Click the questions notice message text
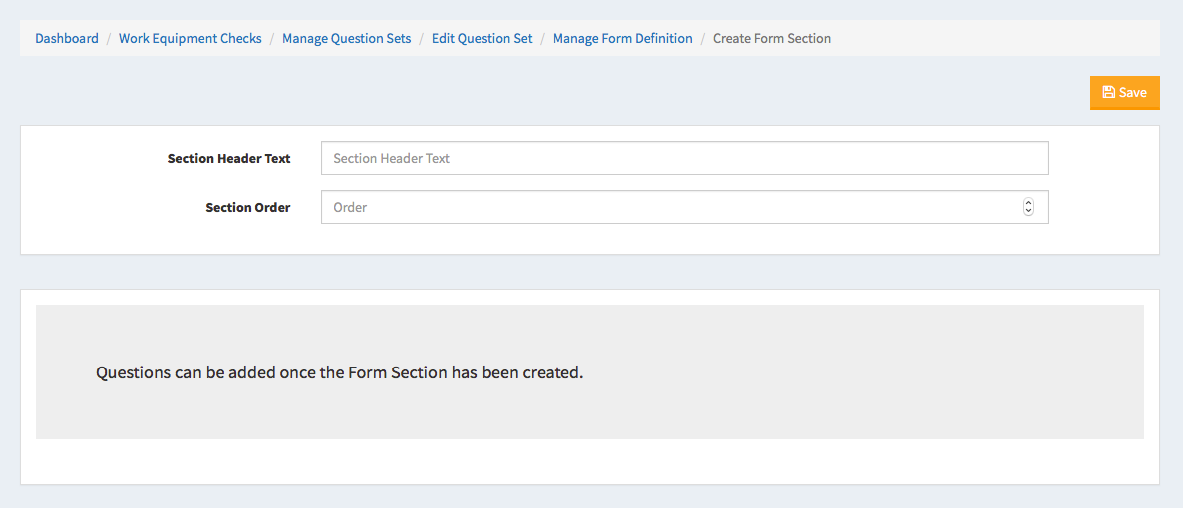 point(340,373)
